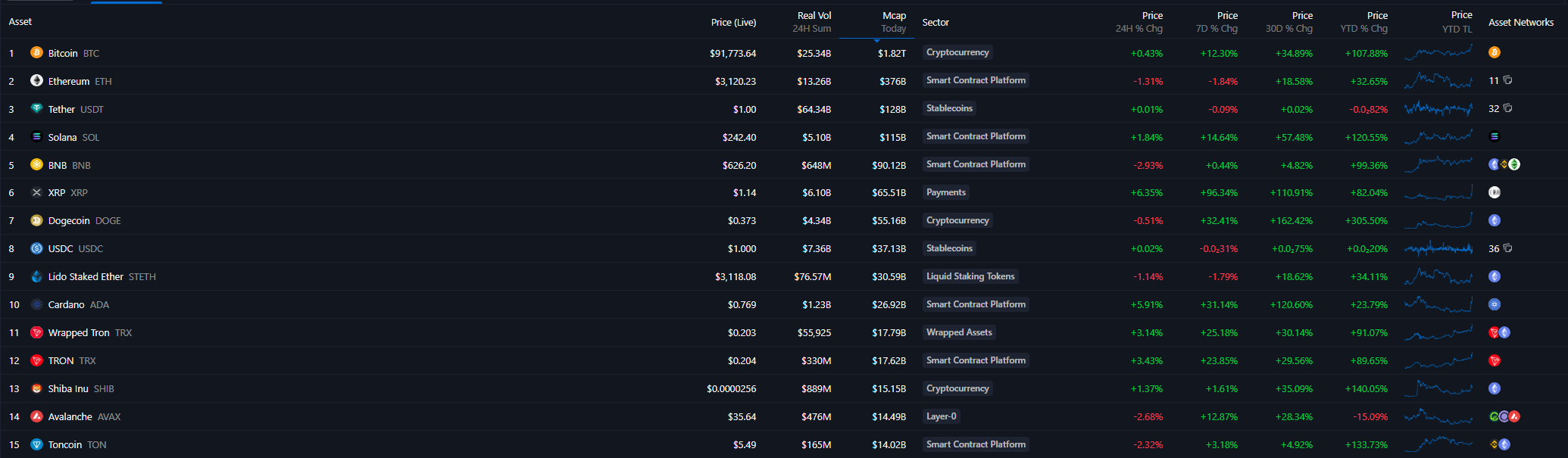Click the Bitcoin coin logo icon
Image resolution: width=1568 pixels, height=458 pixels.
coord(36,53)
